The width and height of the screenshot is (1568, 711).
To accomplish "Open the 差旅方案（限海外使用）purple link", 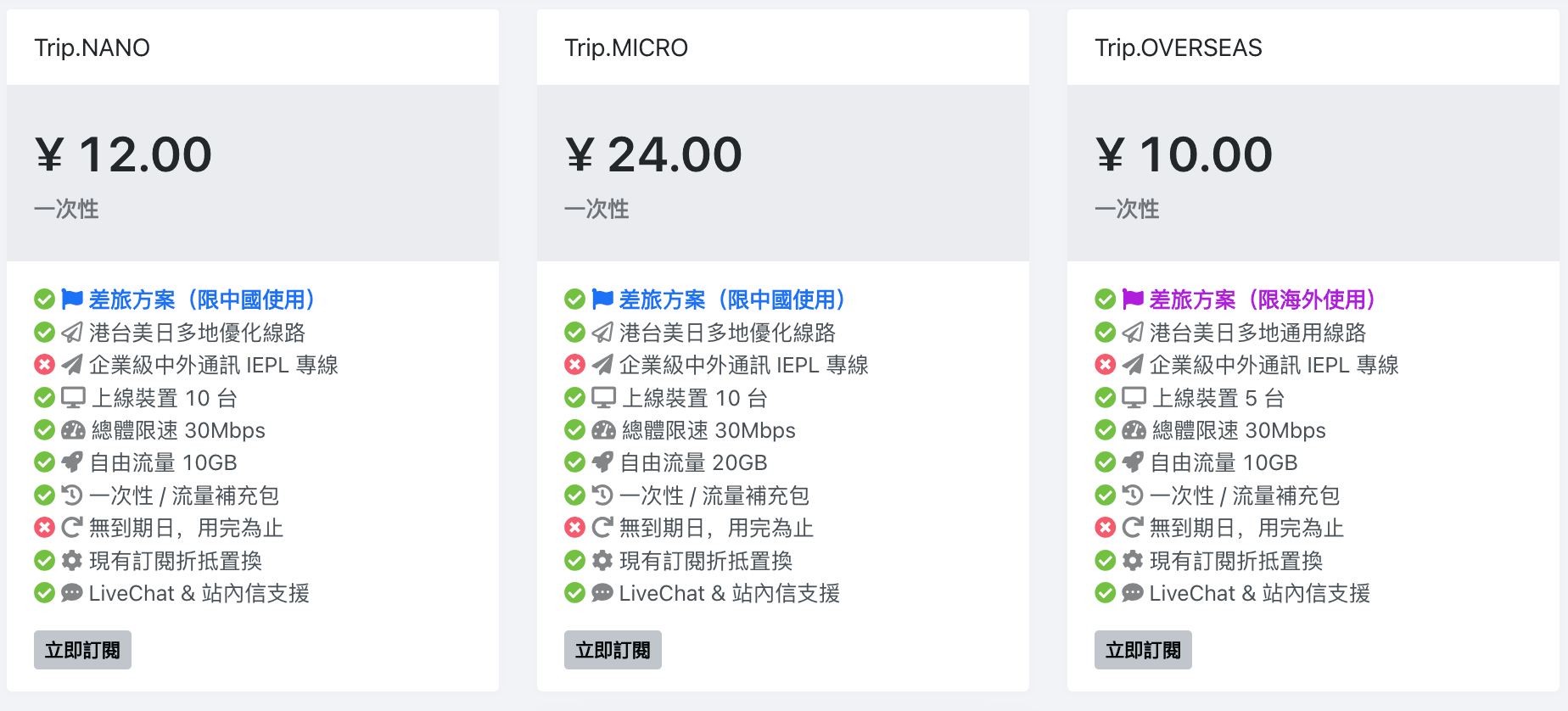I will coord(1264,300).
